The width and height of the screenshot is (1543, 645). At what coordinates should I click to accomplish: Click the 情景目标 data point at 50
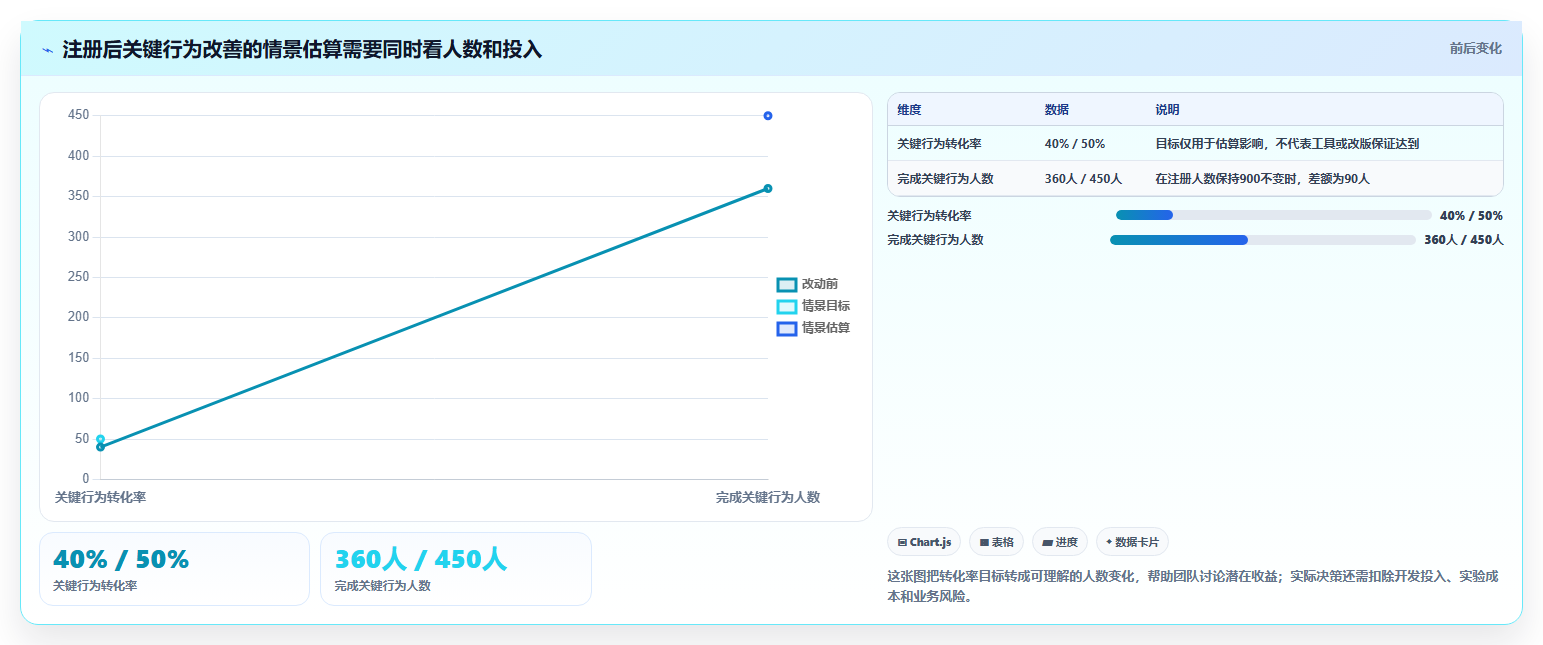(100, 439)
